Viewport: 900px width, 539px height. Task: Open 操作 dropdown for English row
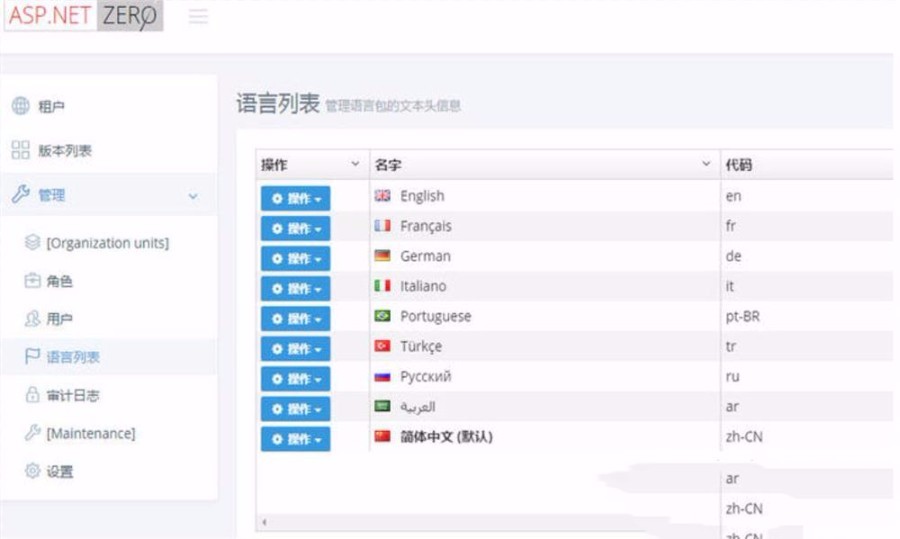296,198
